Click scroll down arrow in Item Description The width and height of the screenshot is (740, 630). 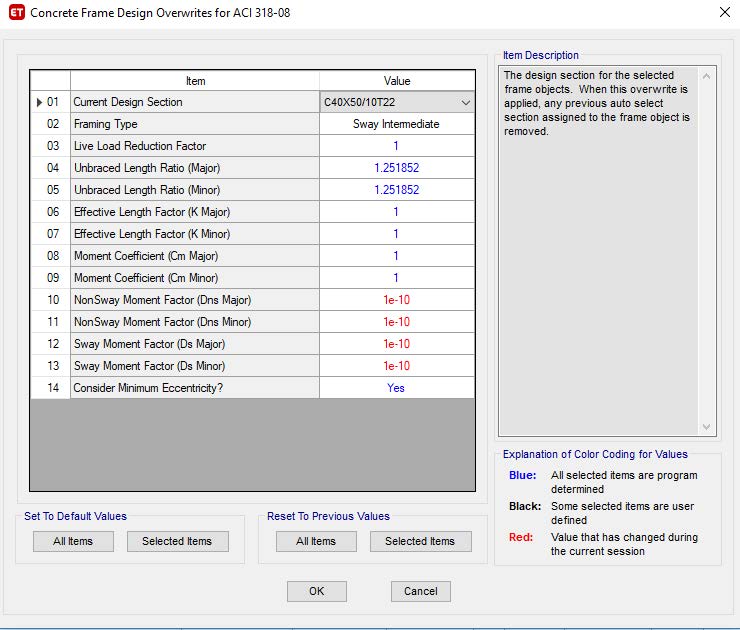pos(706,427)
